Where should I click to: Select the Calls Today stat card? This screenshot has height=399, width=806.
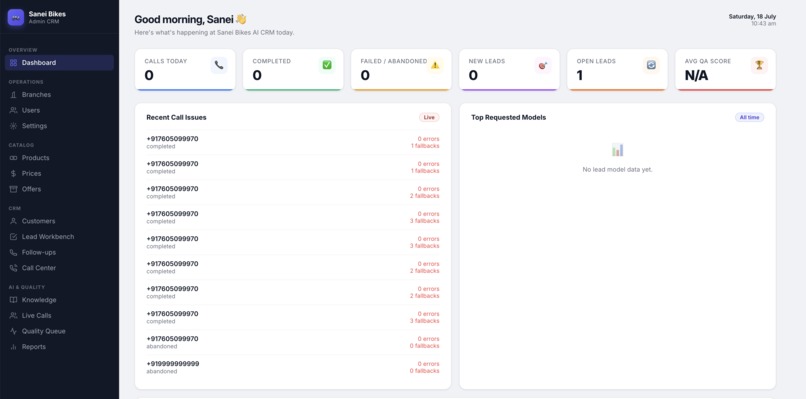tap(185, 70)
